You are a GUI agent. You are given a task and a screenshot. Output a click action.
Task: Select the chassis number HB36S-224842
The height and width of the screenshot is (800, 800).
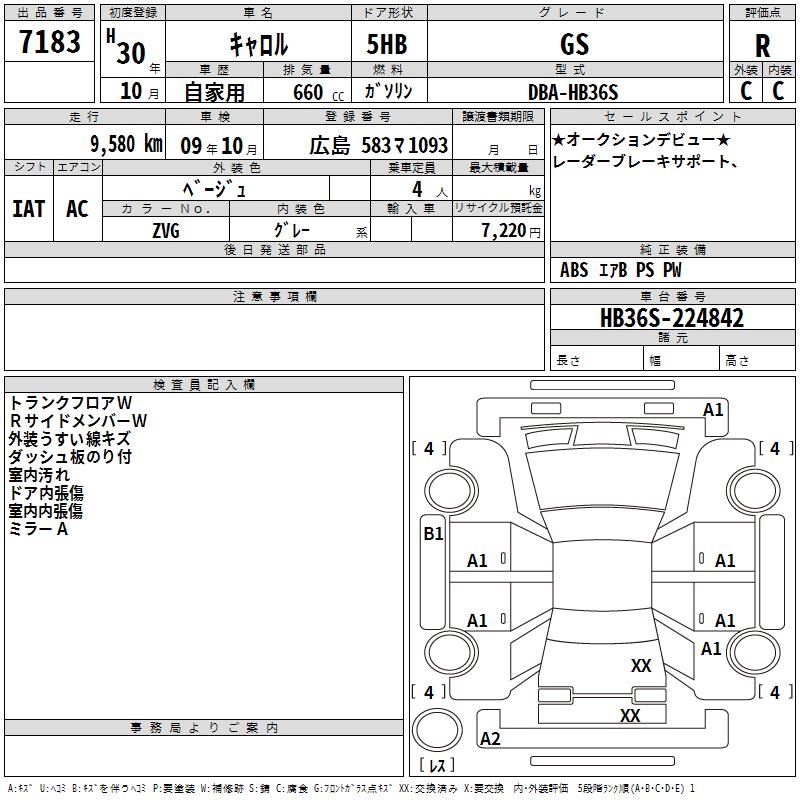pos(672,318)
